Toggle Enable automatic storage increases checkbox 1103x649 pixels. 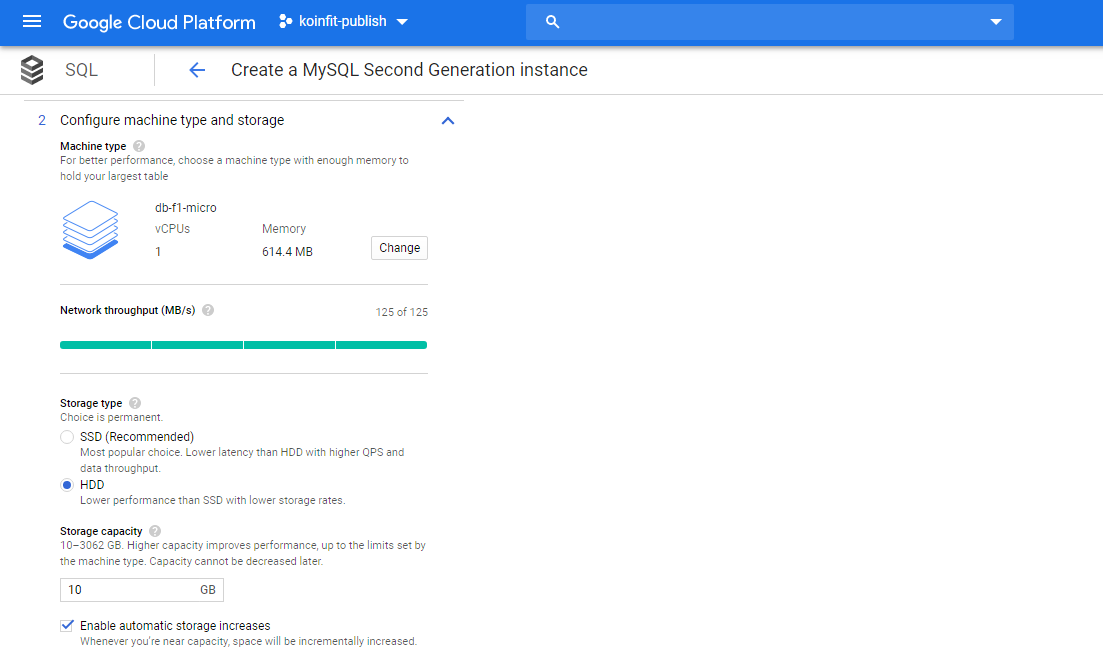pos(67,626)
